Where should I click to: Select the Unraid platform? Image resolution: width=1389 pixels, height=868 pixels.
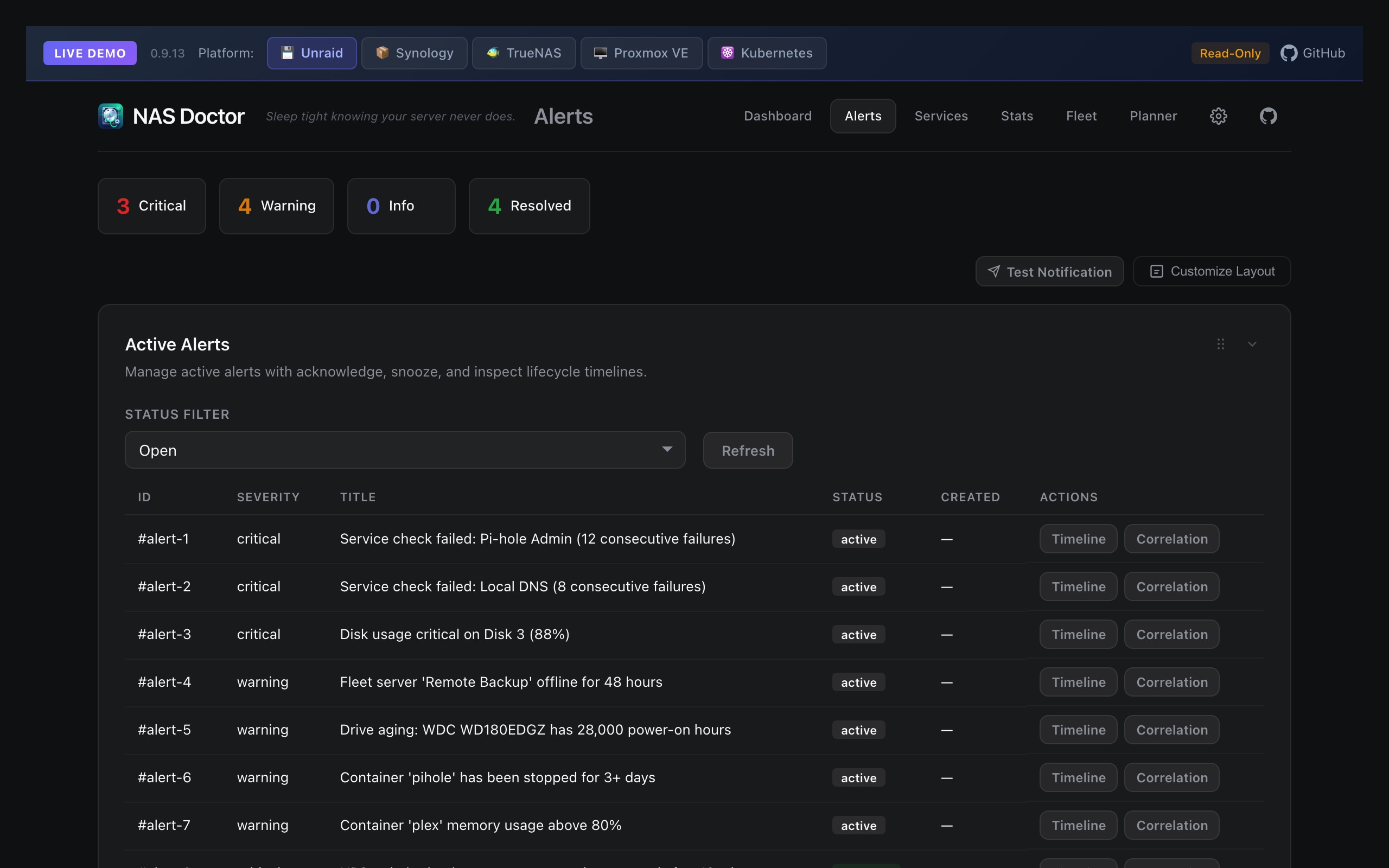click(x=311, y=53)
